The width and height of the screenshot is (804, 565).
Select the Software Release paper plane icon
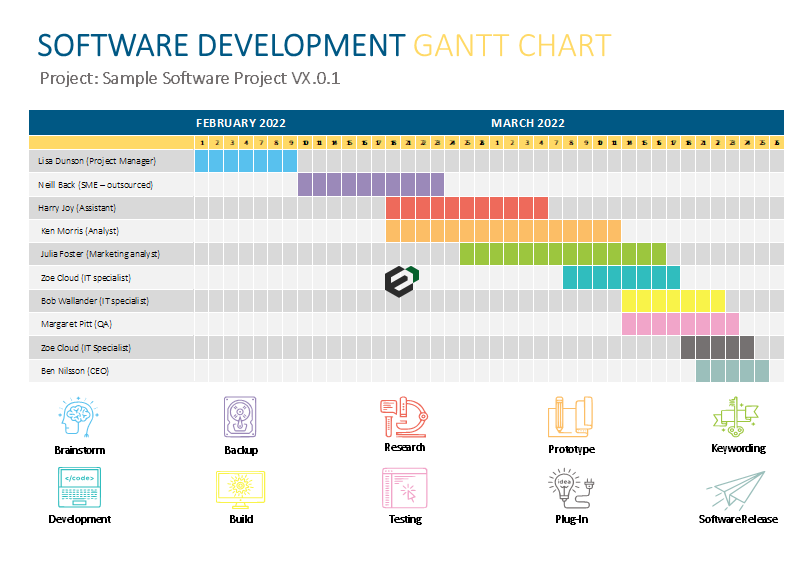(x=738, y=488)
